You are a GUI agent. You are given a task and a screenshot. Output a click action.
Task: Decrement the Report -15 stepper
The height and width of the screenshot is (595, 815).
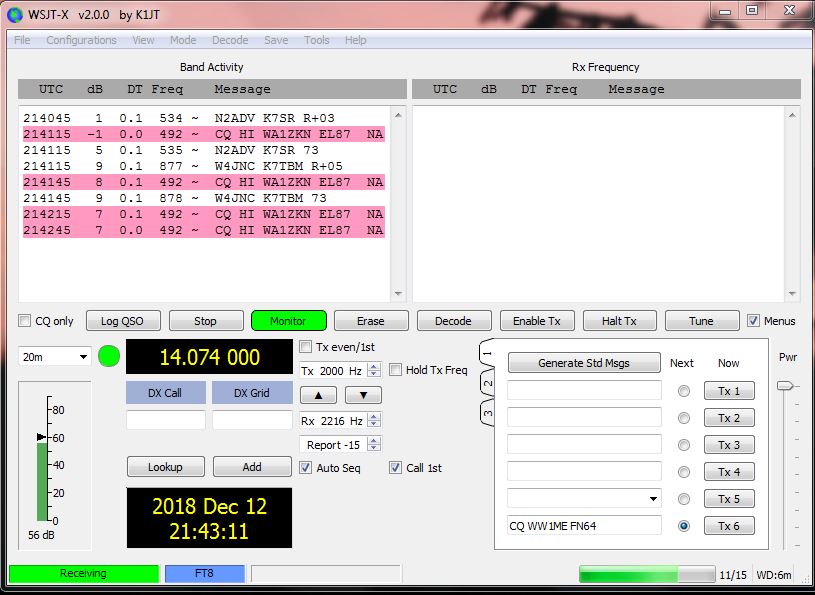point(372,448)
